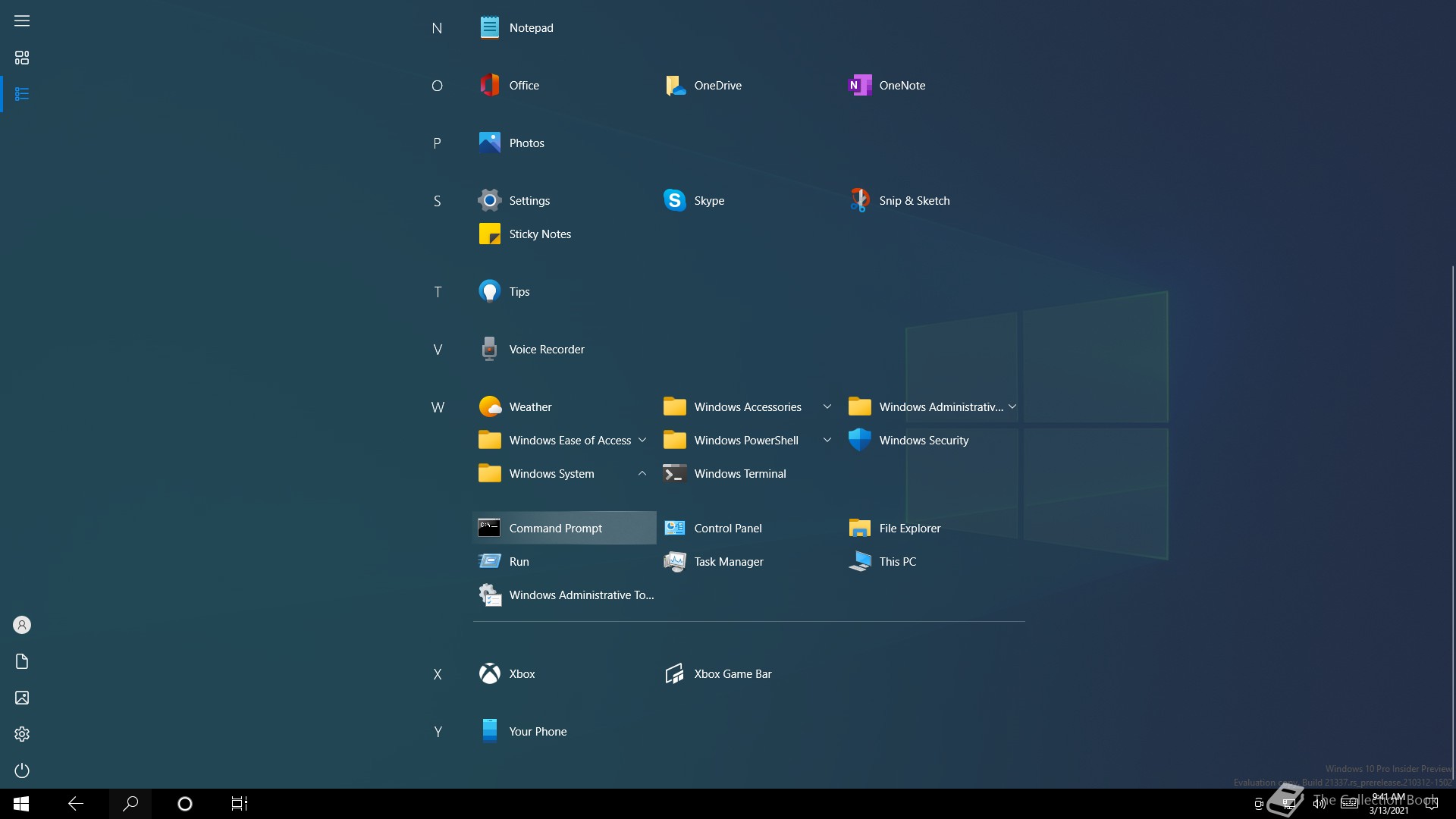Open Snip & Sketch app icon
The image size is (1456, 819).
(859, 201)
